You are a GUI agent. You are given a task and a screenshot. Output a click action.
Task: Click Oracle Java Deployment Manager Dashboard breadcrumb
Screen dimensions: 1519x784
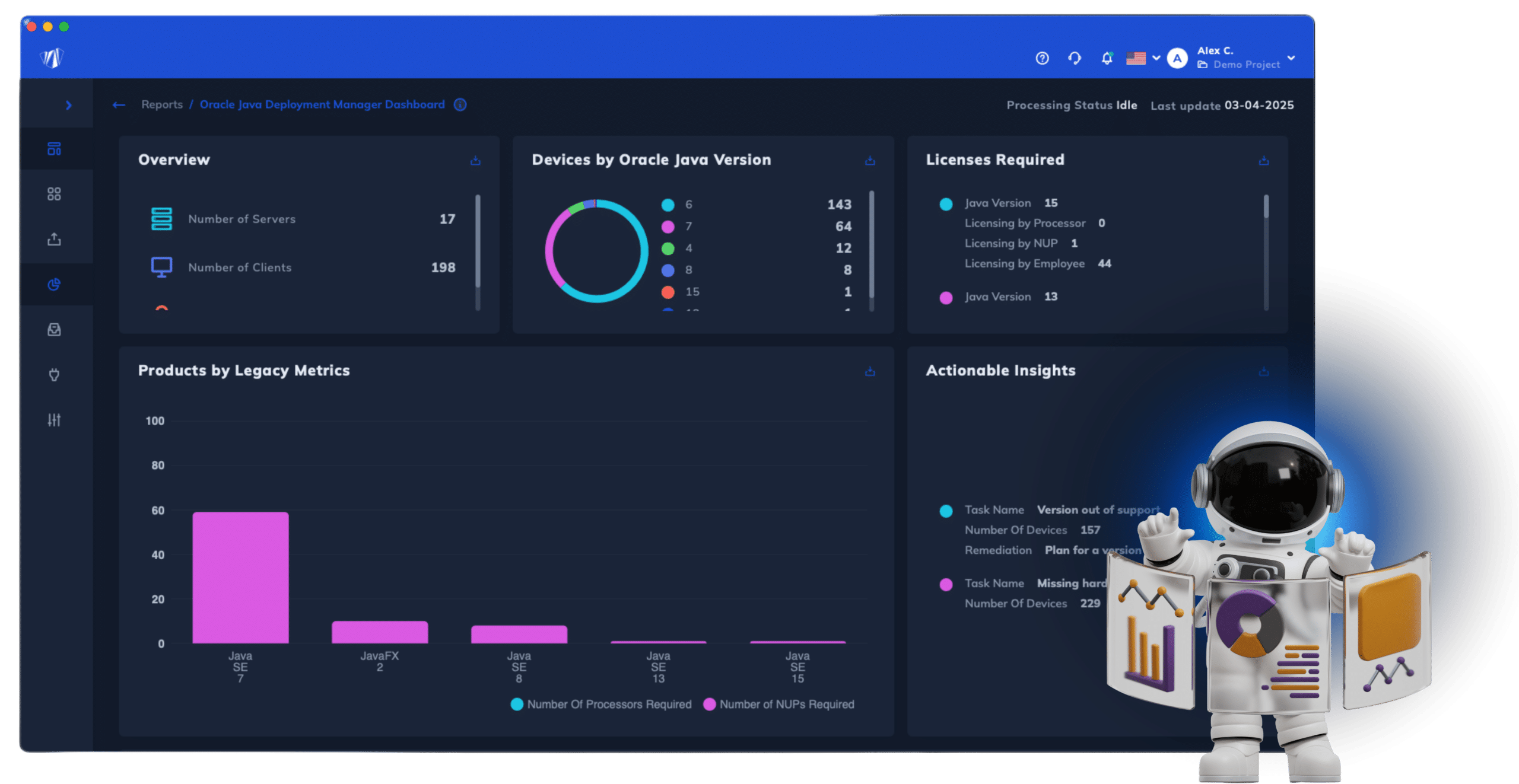(x=322, y=104)
